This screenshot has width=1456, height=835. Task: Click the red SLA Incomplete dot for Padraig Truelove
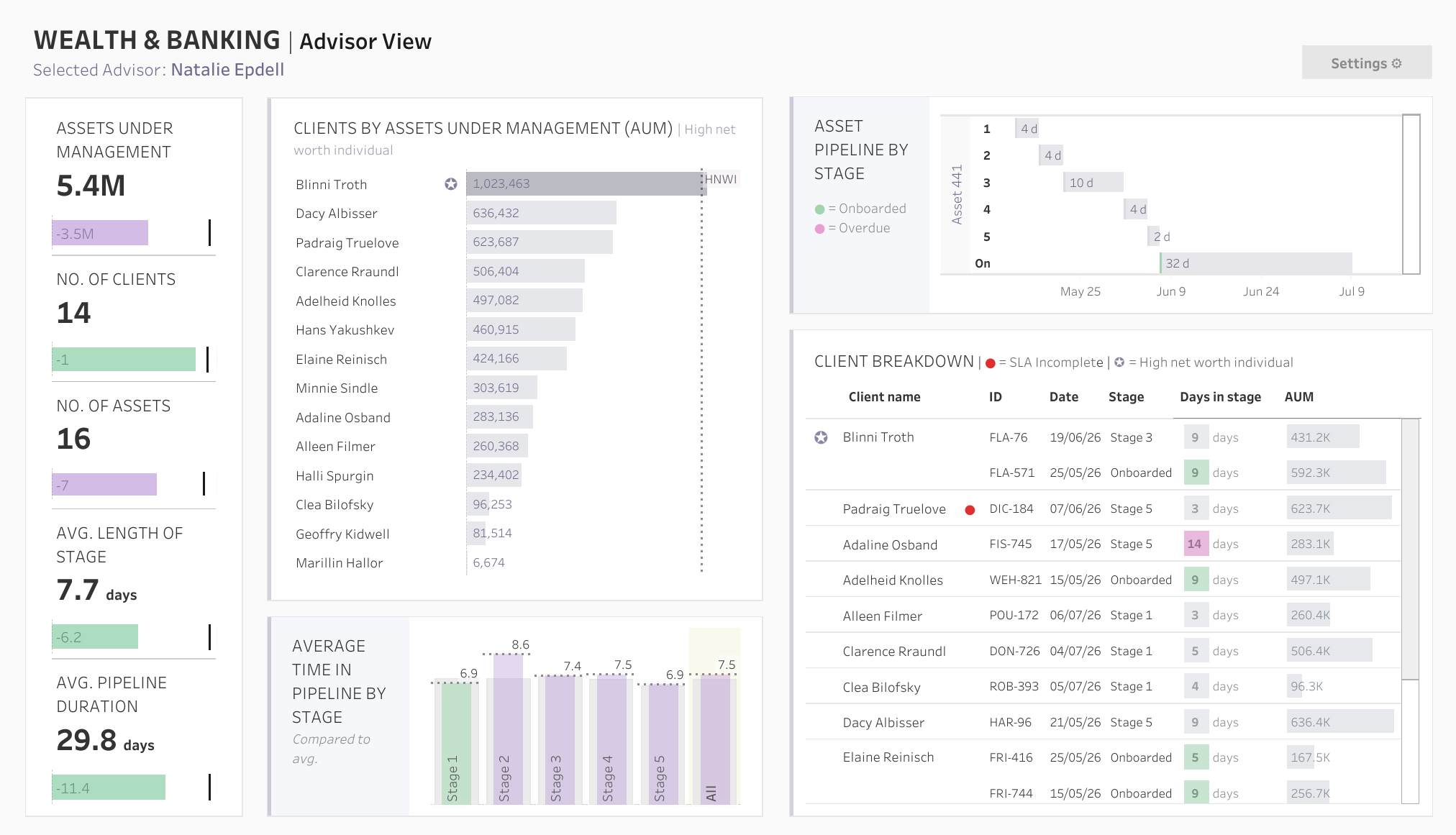coord(970,510)
